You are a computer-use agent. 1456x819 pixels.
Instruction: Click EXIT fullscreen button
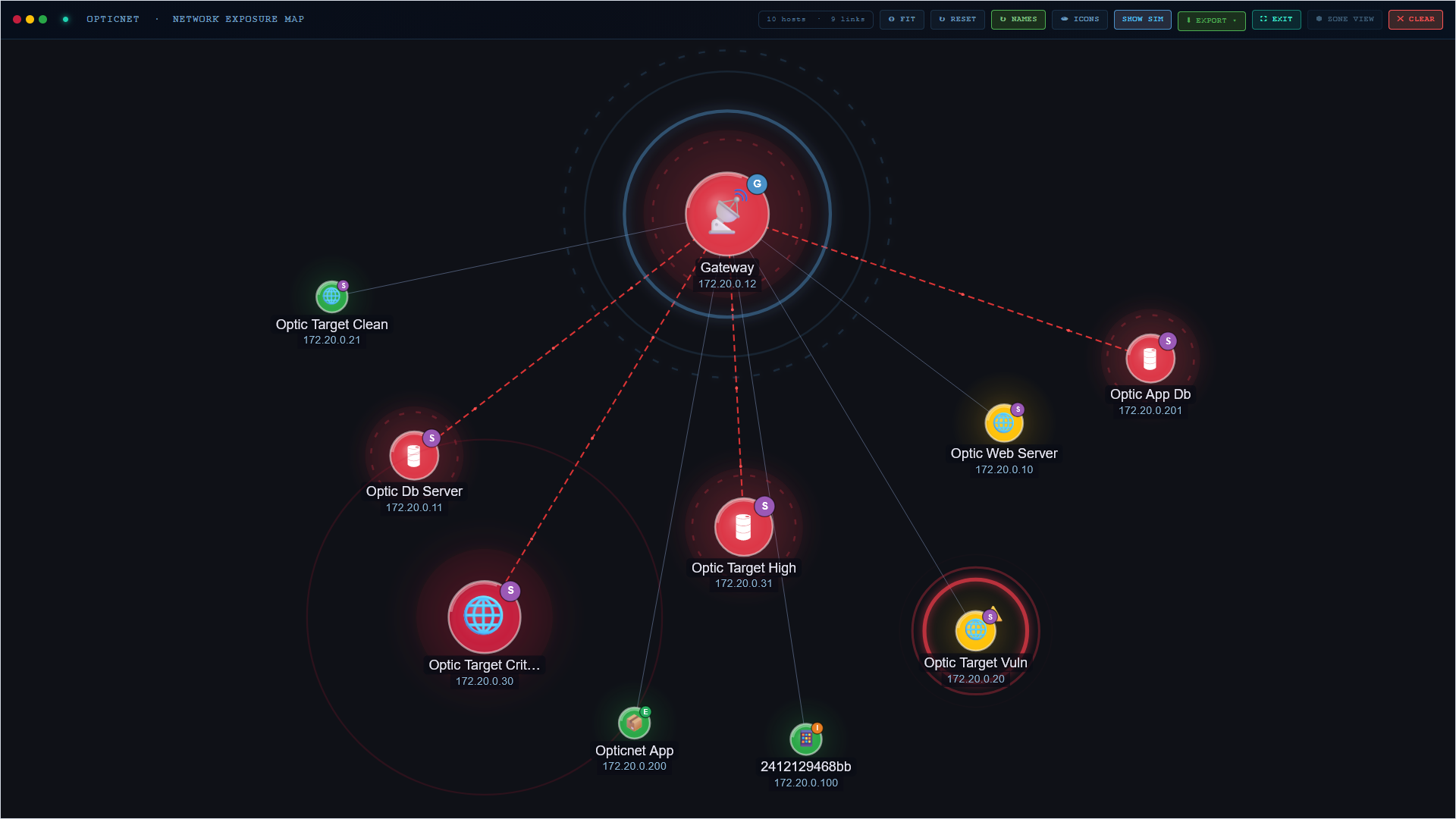click(x=1276, y=20)
